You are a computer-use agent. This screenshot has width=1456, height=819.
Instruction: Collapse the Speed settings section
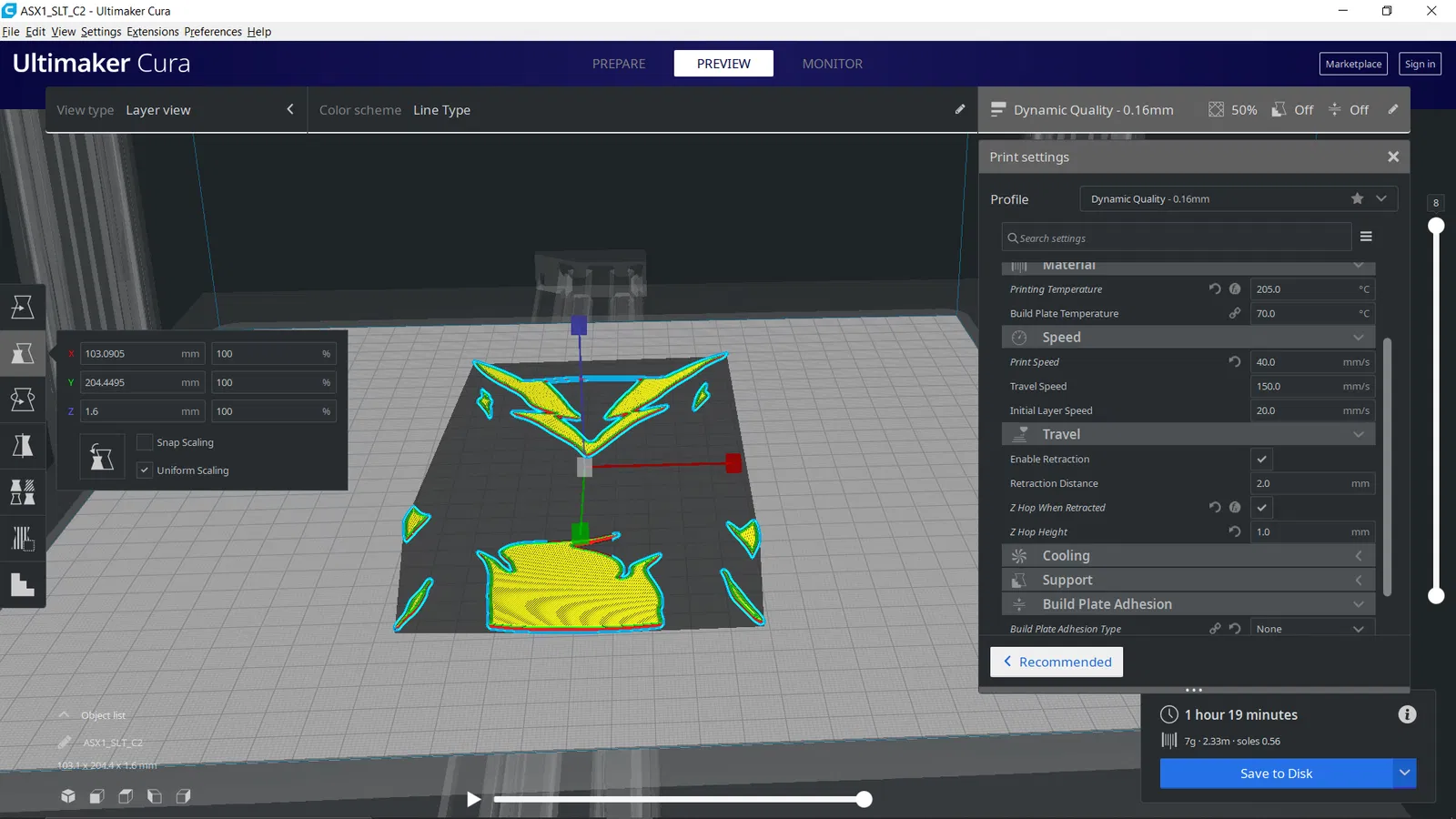click(x=1188, y=337)
